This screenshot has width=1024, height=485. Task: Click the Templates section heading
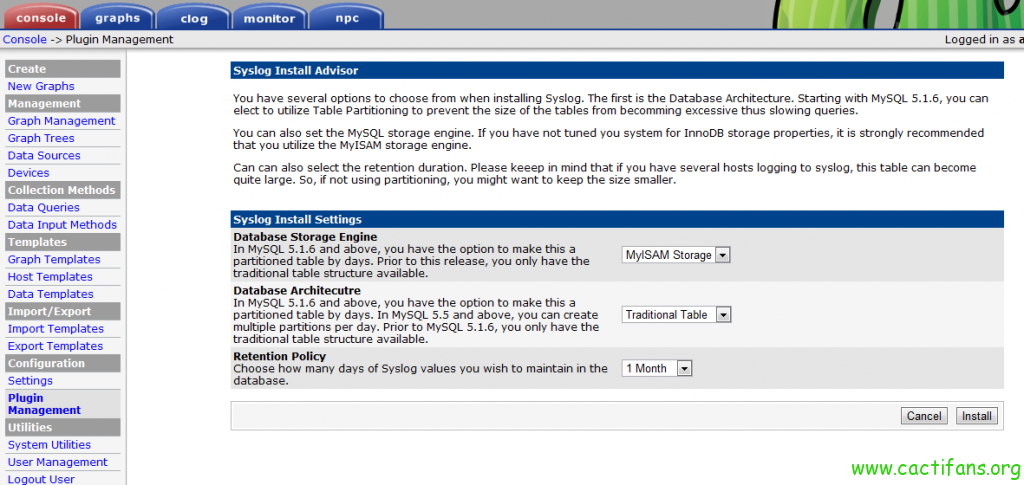click(x=63, y=242)
